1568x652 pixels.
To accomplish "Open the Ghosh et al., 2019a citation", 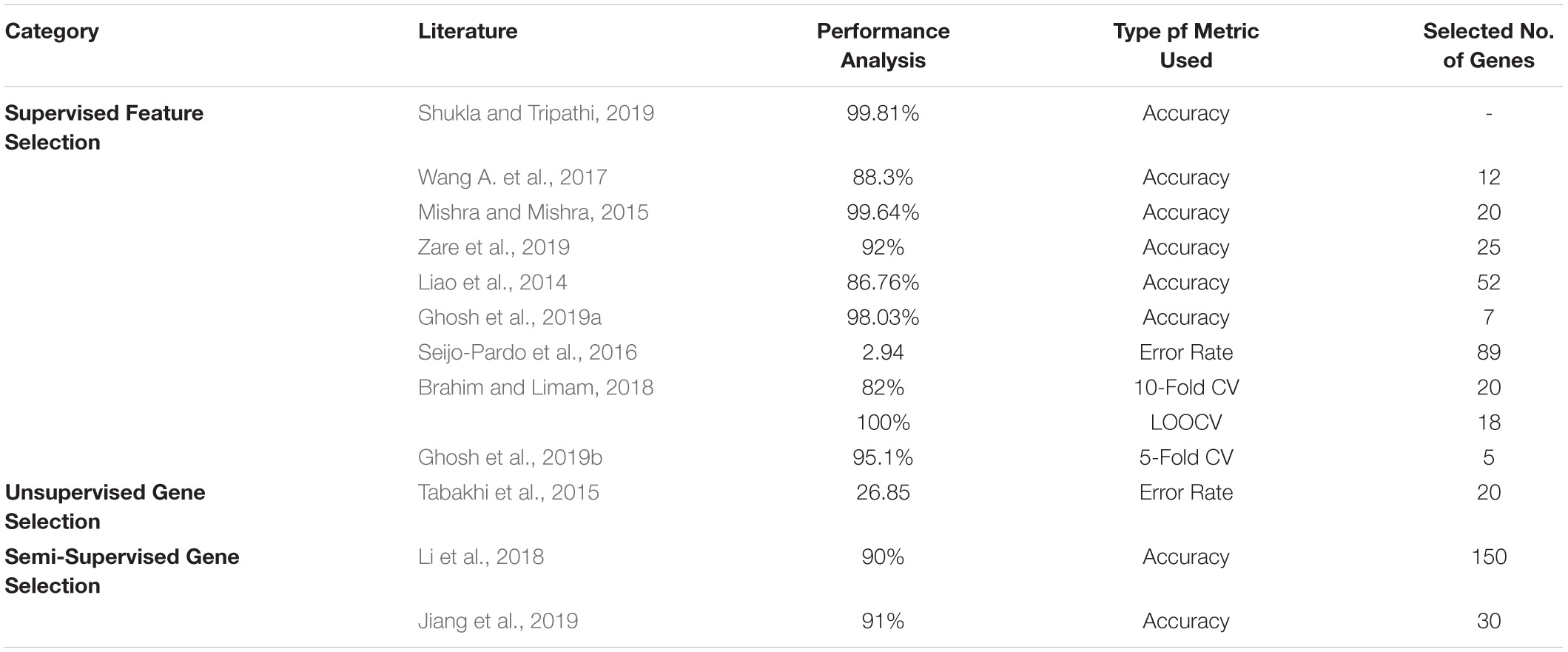I will click(509, 317).
